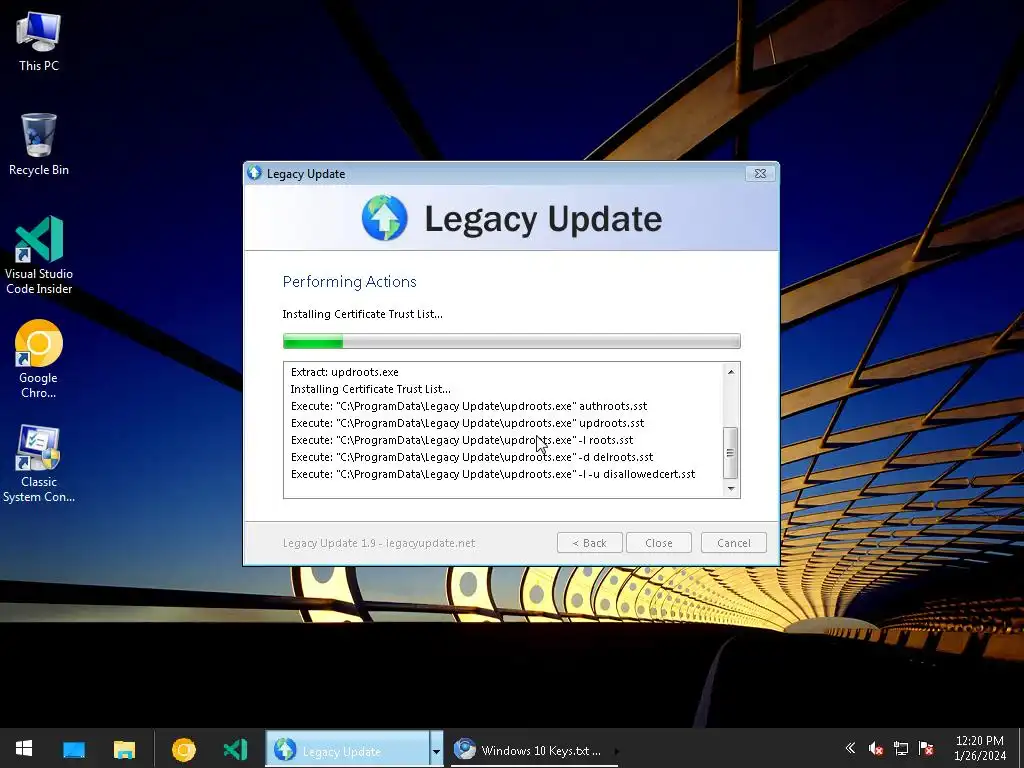Open the muted volume tray icon
Image resolution: width=1024 pixels, height=768 pixels.
coord(876,748)
